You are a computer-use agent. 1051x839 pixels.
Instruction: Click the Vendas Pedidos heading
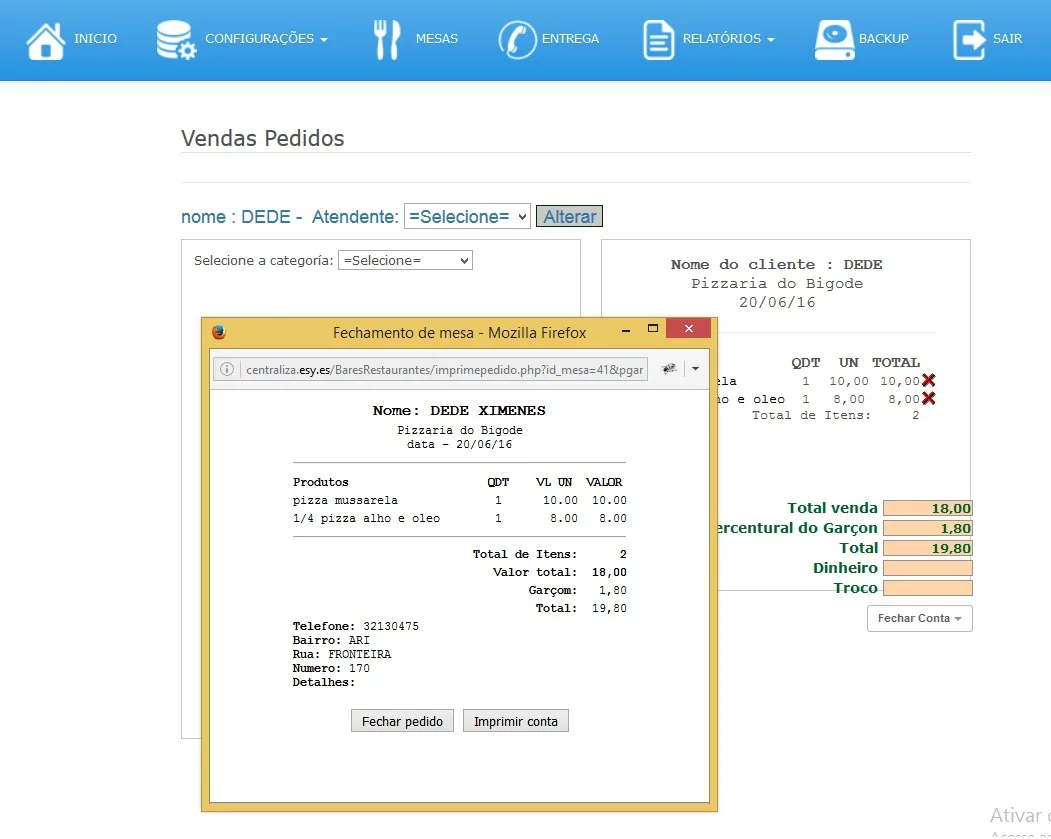click(x=263, y=138)
